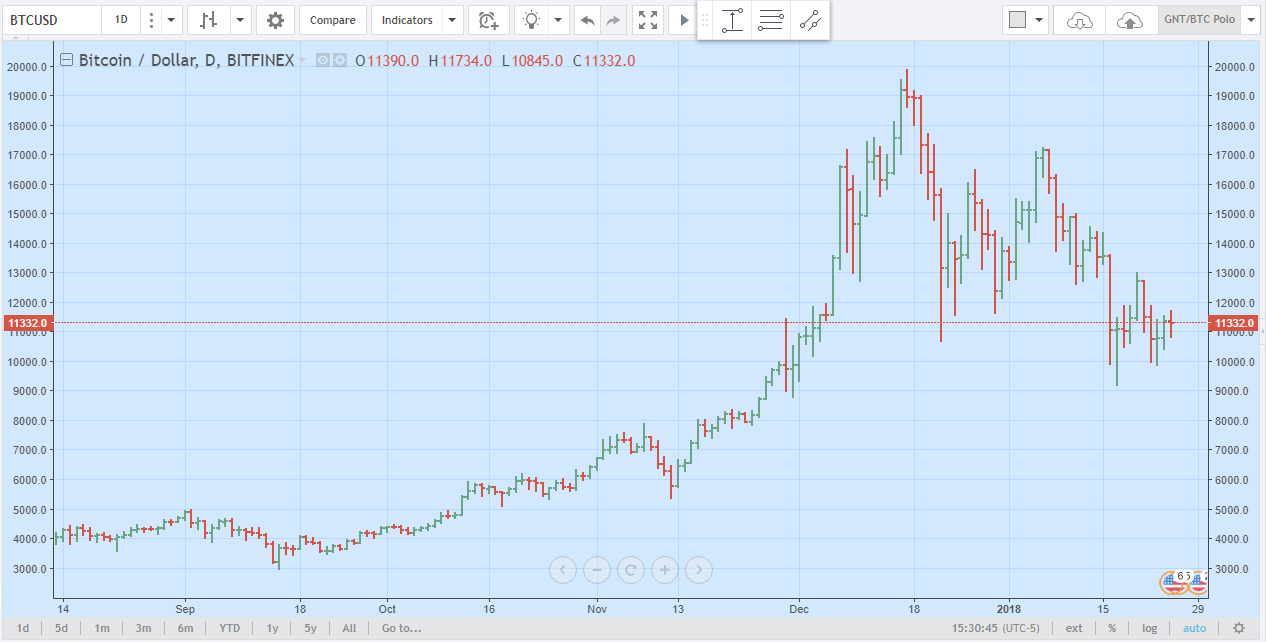Select the 3m time range
Image resolution: width=1266 pixels, height=642 pixels.
[143, 628]
